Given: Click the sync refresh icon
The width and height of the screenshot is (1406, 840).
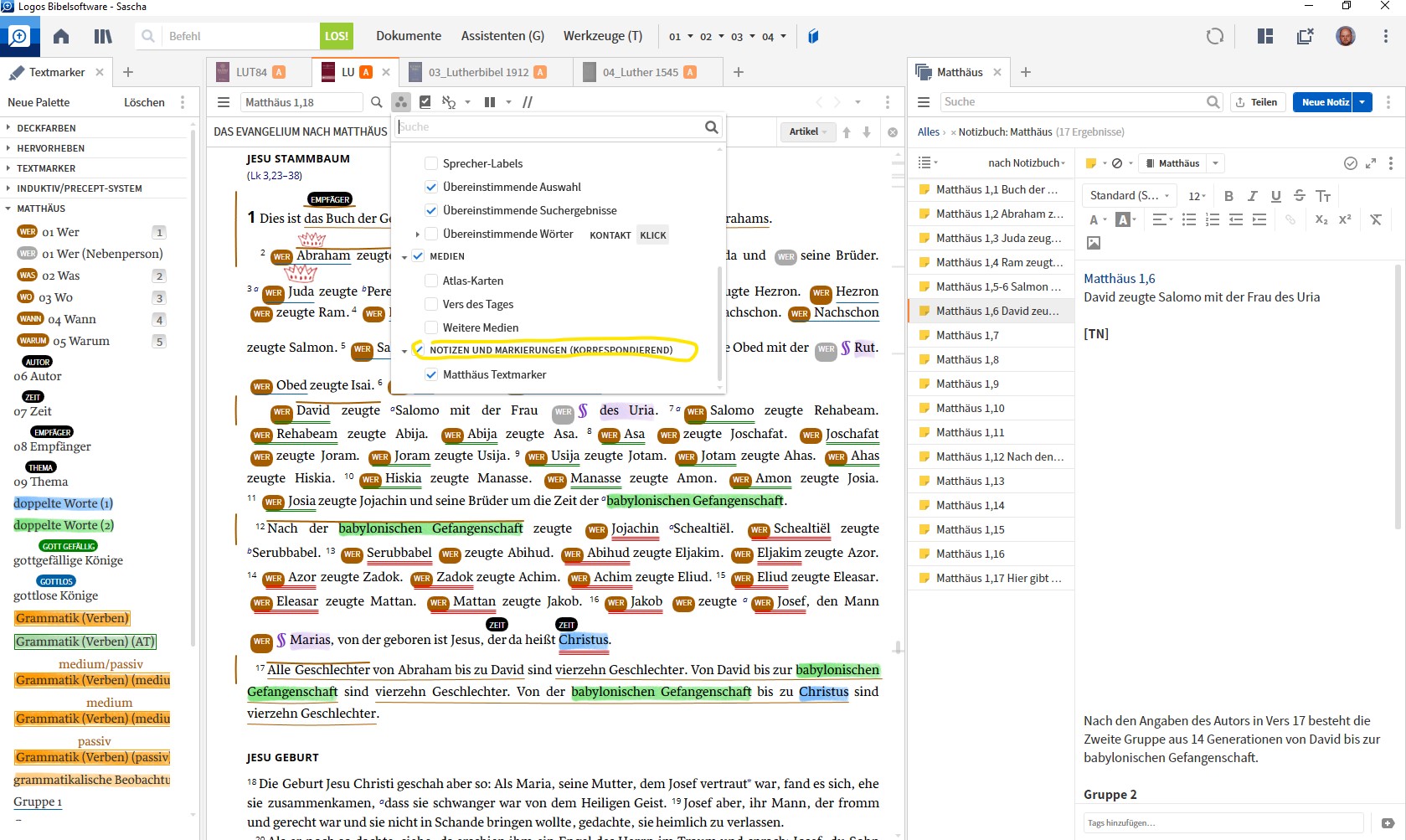Looking at the screenshot, I should point(1215,36).
